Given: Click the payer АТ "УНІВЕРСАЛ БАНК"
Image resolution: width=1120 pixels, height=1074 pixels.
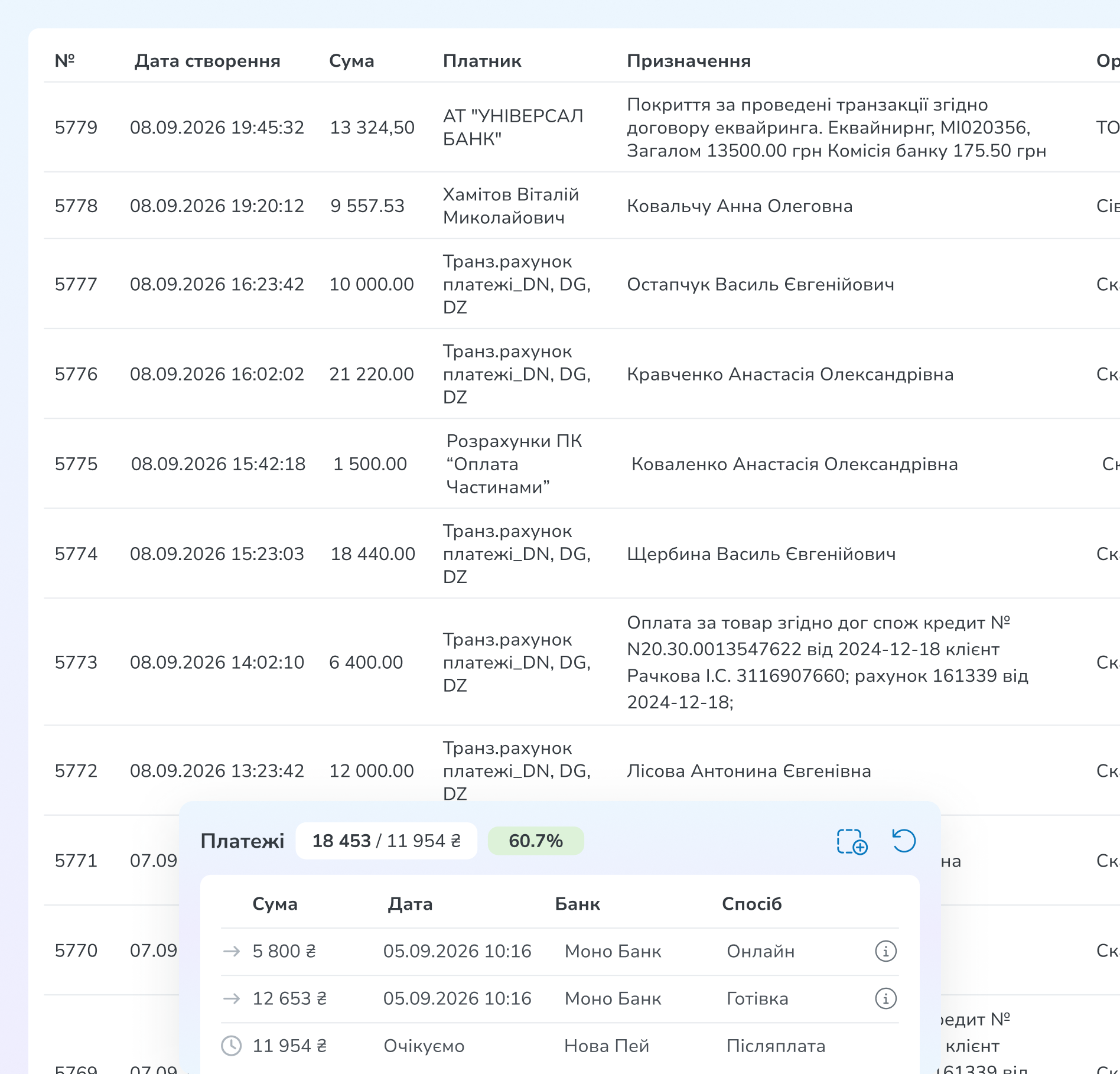Looking at the screenshot, I should click(x=513, y=128).
